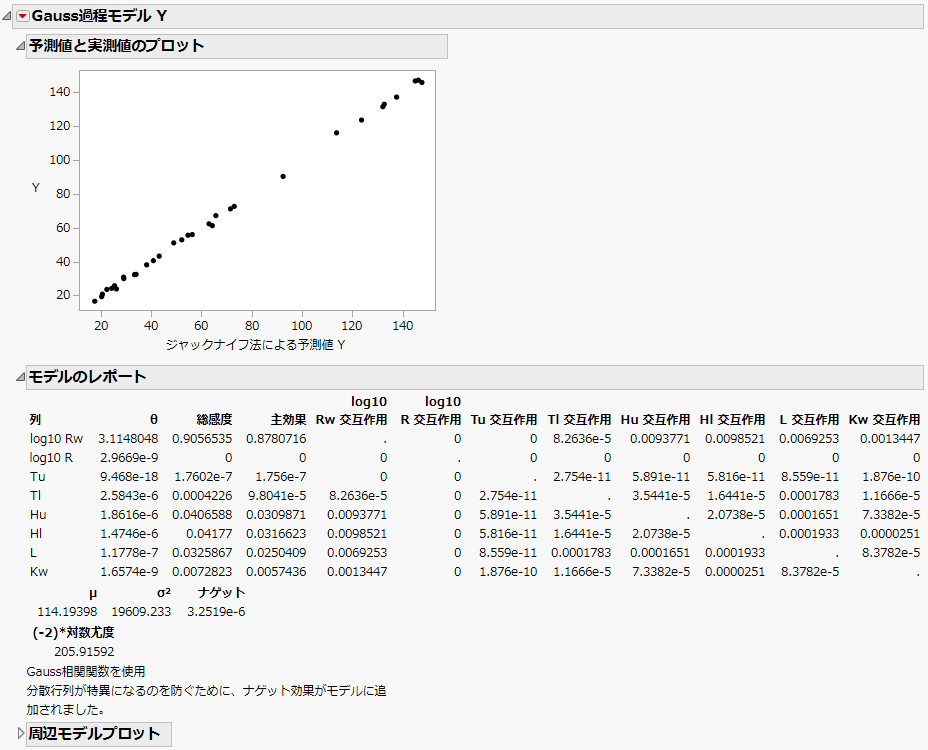Click main effect value 0.8780716
Image resolution: width=928 pixels, height=750 pixels.
coord(276,439)
